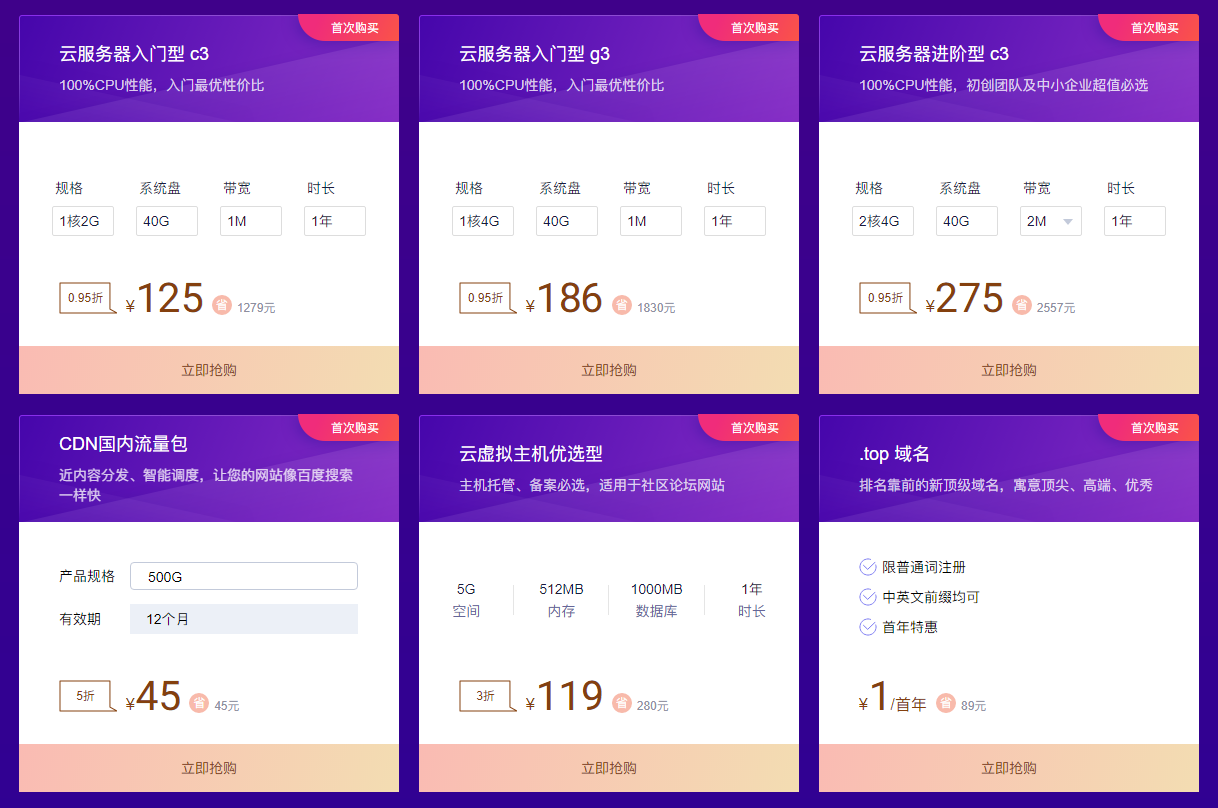The width and height of the screenshot is (1218, 808).
Task: Click 首次购买 badge on .top 域名 card
Action: pyautogui.click(x=1154, y=427)
